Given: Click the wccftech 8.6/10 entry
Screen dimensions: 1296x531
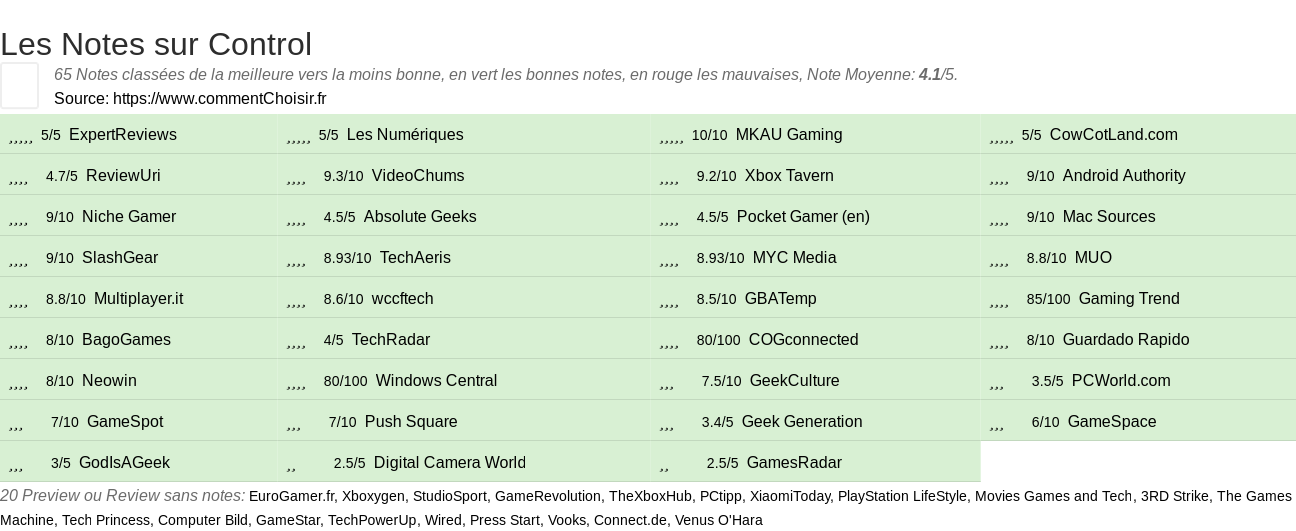Looking at the screenshot, I should click(465, 298).
